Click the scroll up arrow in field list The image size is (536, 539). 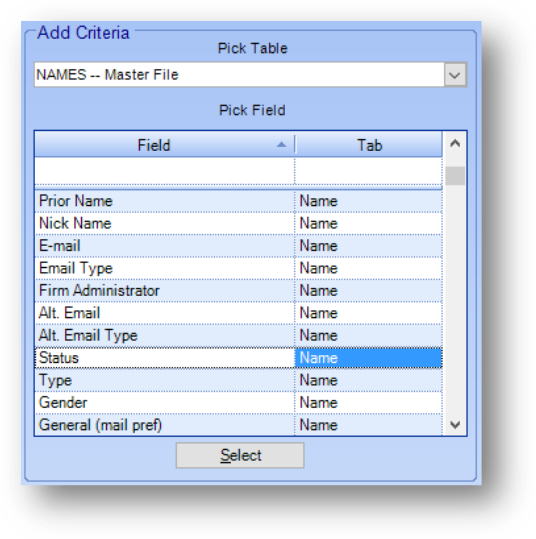[455, 143]
